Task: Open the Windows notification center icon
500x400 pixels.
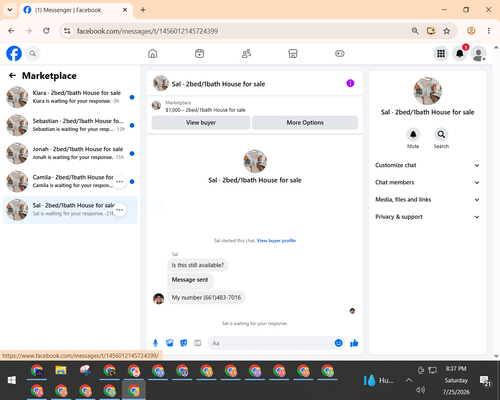Action: tap(485, 381)
